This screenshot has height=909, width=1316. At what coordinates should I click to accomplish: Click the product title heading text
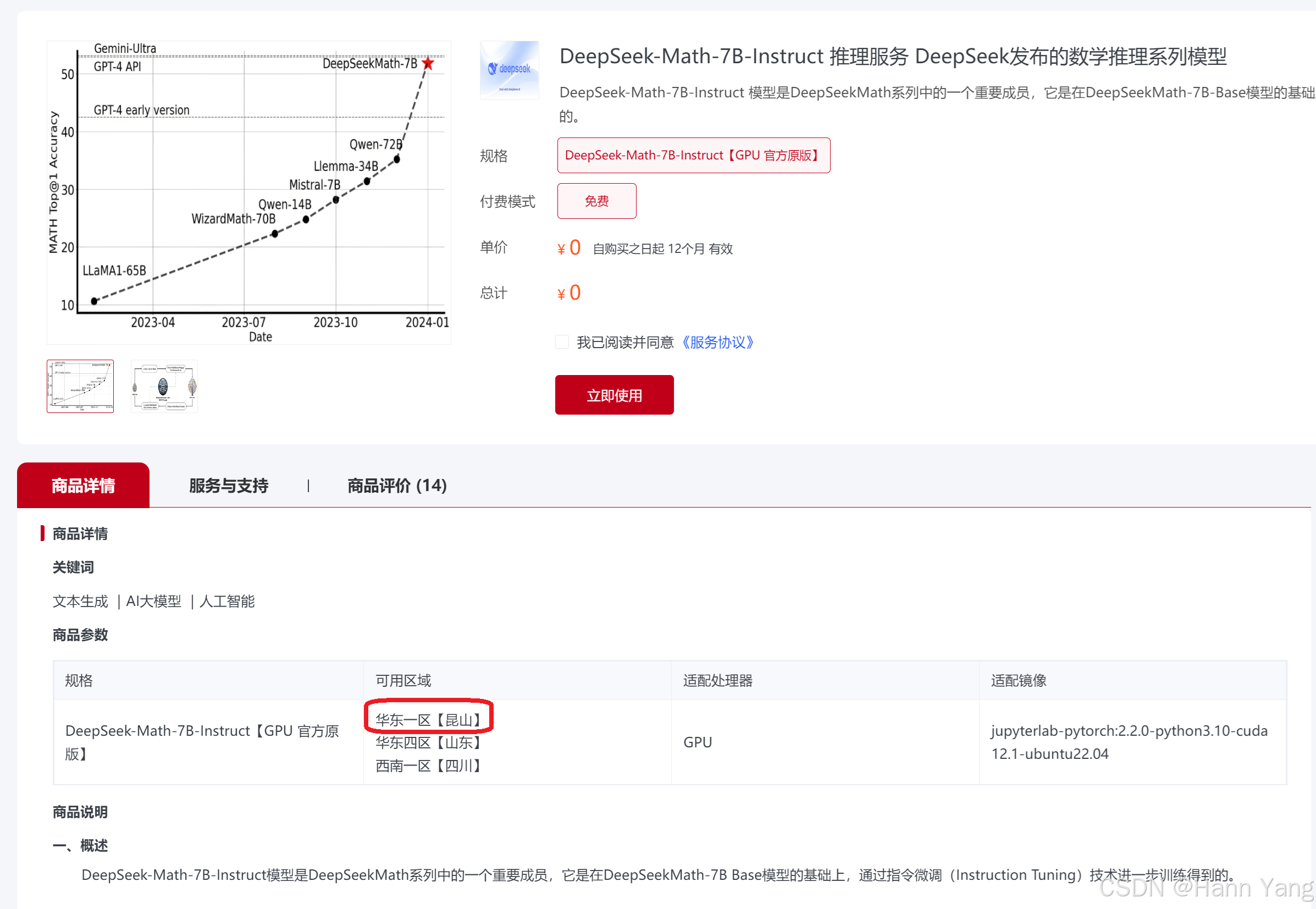point(892,57)
